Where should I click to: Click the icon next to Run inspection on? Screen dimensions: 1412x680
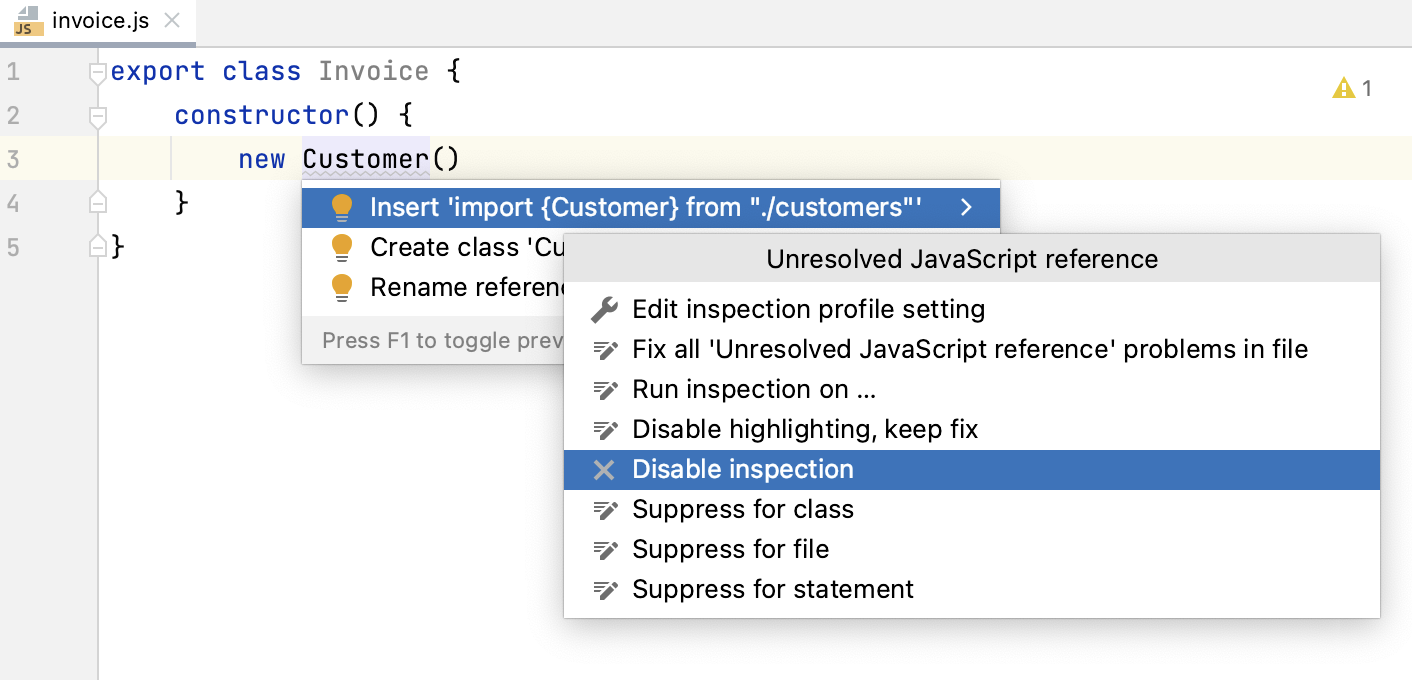pos(604,389)
